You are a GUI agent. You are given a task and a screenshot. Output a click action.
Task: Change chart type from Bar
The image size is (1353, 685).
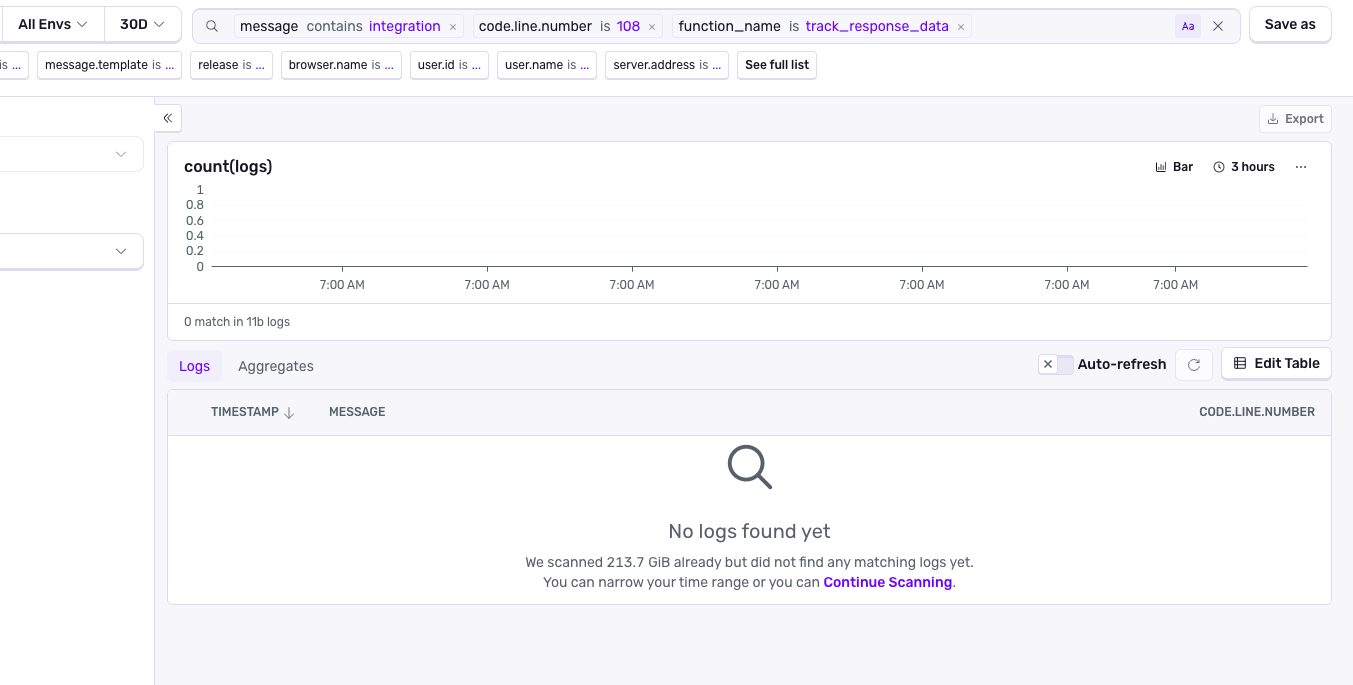click(1174, 167)
